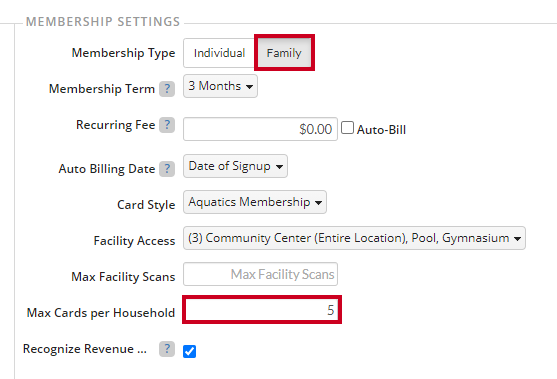This screenshot has width=557, height=379.
Task: Focus the Recurring Fee amount field
Action: (260, 129)
